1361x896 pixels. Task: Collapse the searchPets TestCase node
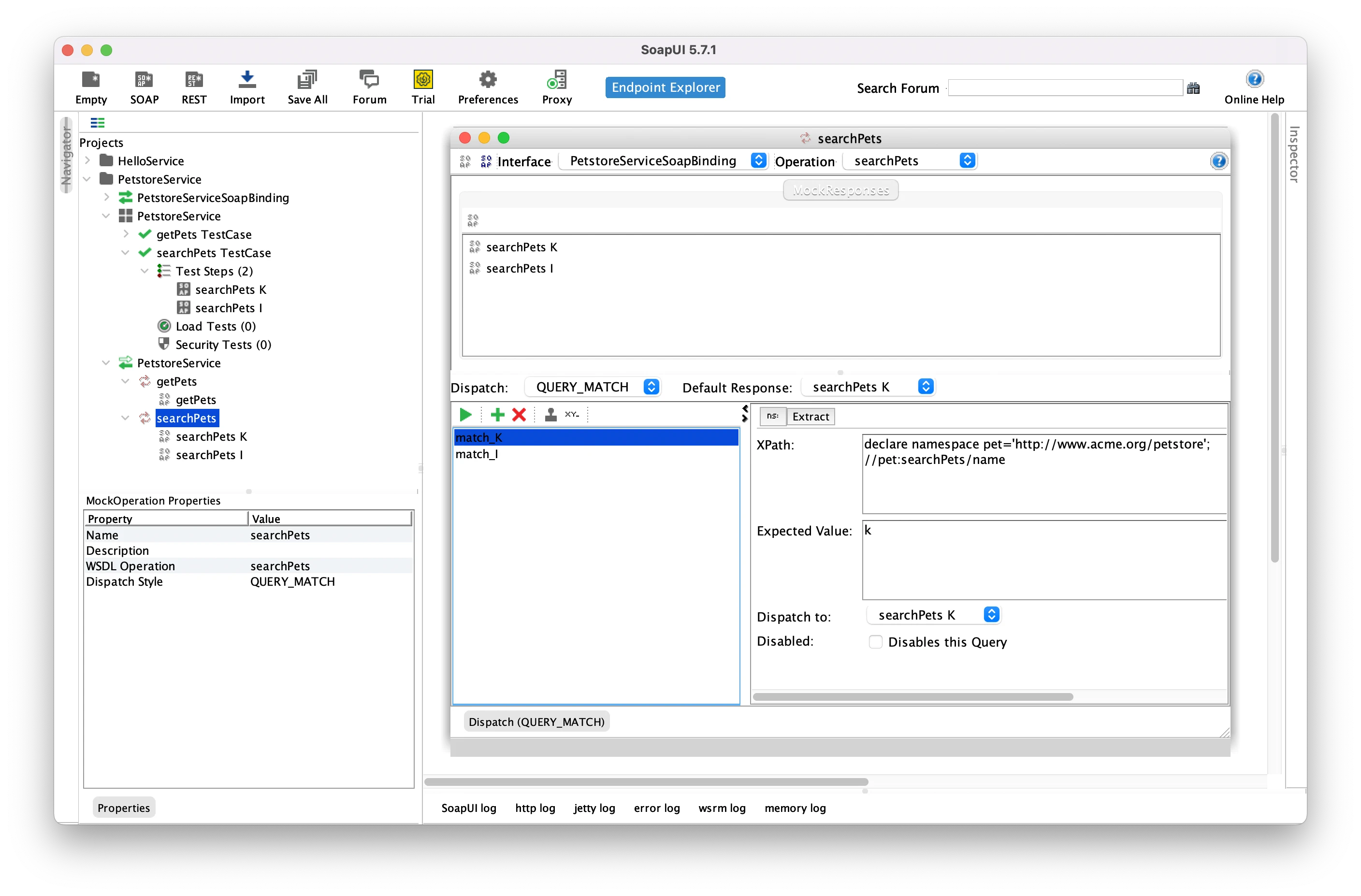(125, 253)
